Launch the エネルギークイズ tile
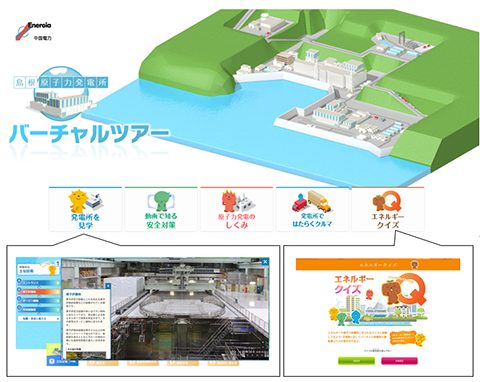The height and width of the screenshot is (382, 480). [388, 209]
